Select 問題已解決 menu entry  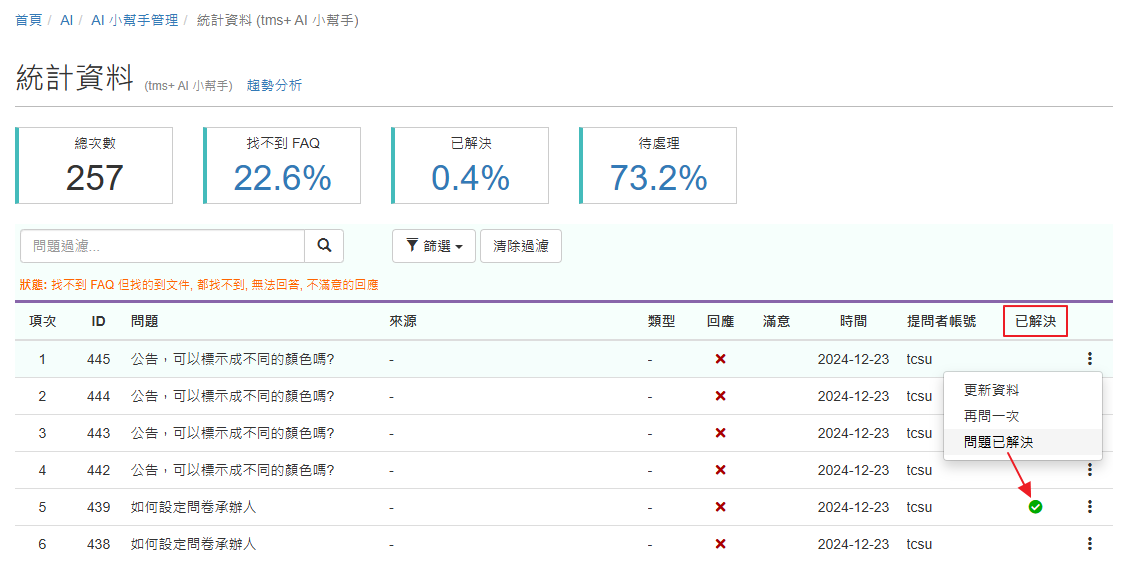tap(998, 442)
